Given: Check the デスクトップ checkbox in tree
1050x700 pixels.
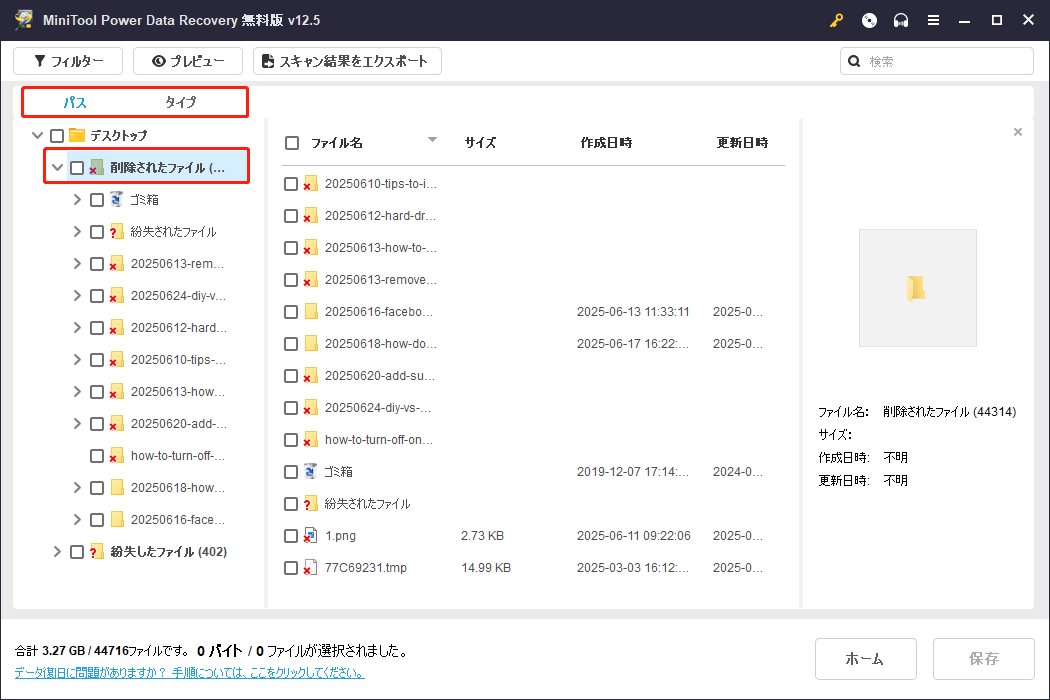Looking at the screenshot, I should pos(57,136).
